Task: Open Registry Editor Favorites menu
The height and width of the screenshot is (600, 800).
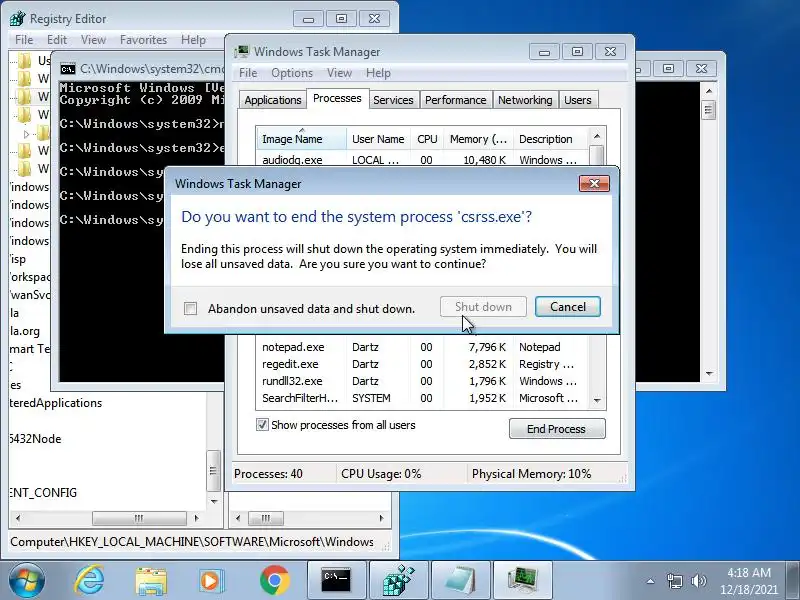Action: coord(143,40)
